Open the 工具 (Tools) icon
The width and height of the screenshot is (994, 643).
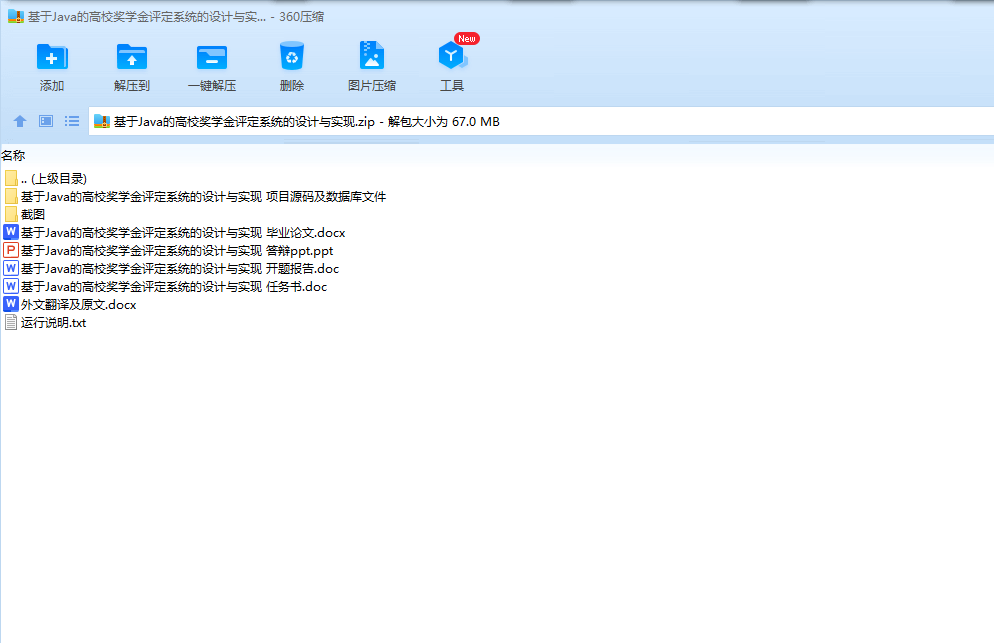[451, 56]
